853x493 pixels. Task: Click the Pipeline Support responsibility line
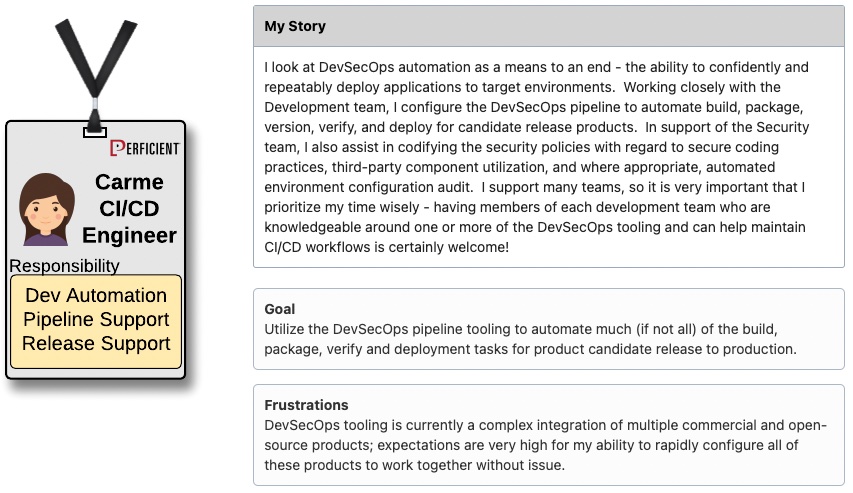[96, 319]
